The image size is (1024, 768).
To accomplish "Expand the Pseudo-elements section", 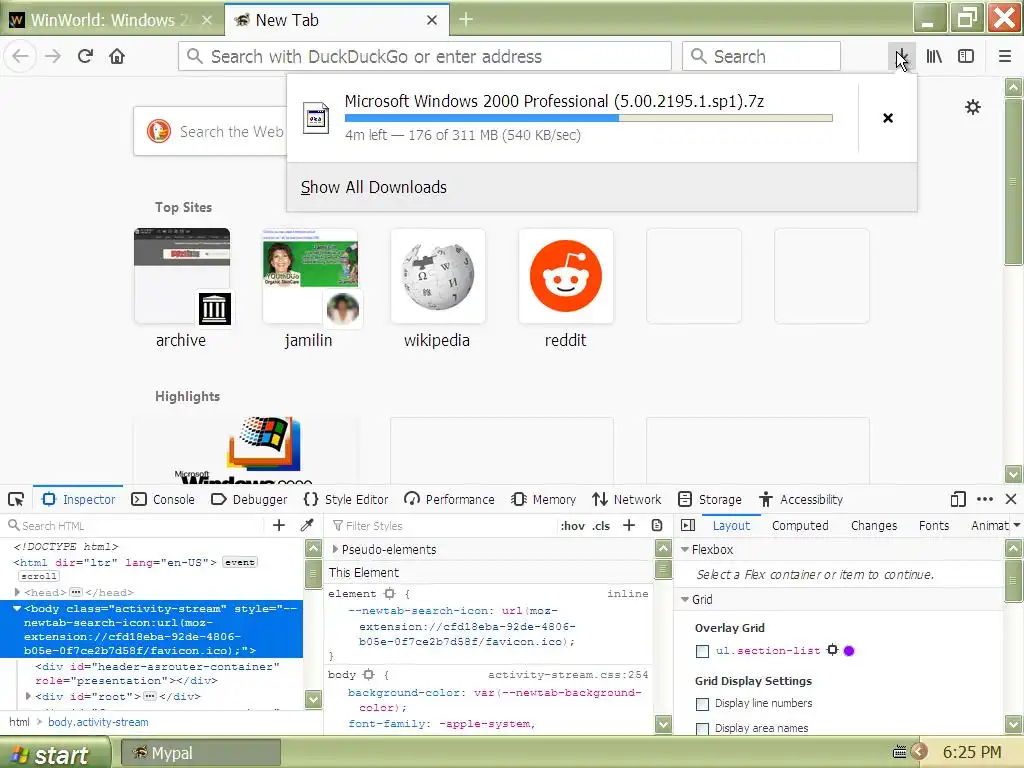I will click(x=336, y=549).
